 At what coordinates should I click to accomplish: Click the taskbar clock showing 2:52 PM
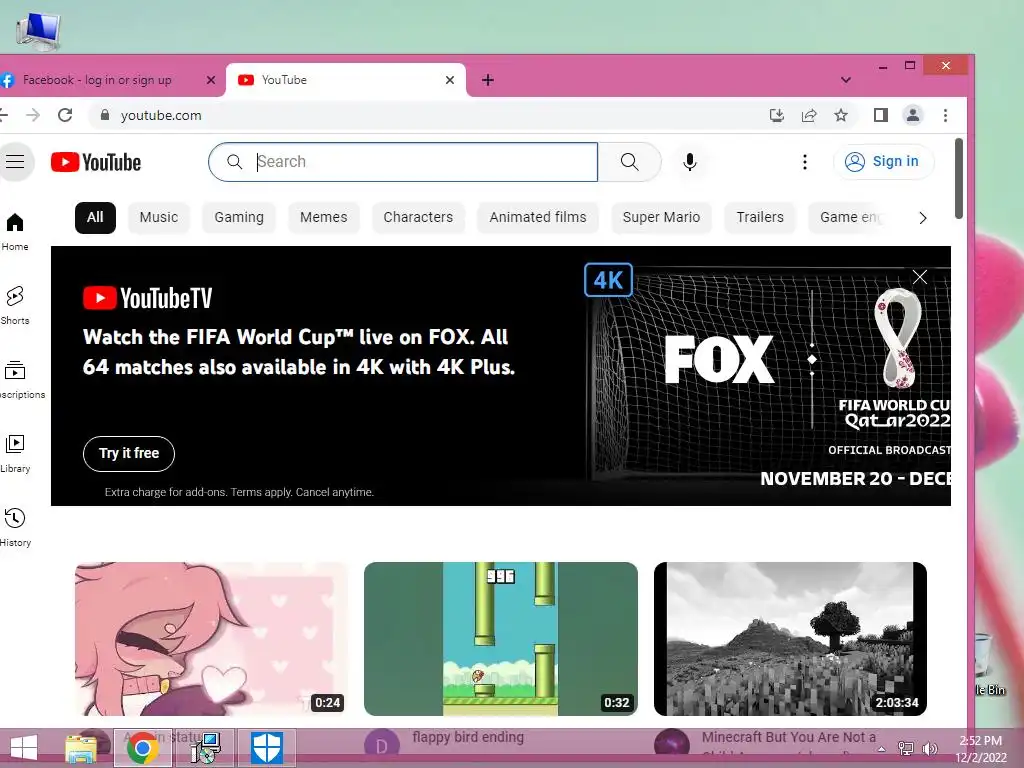coord(981,749)
